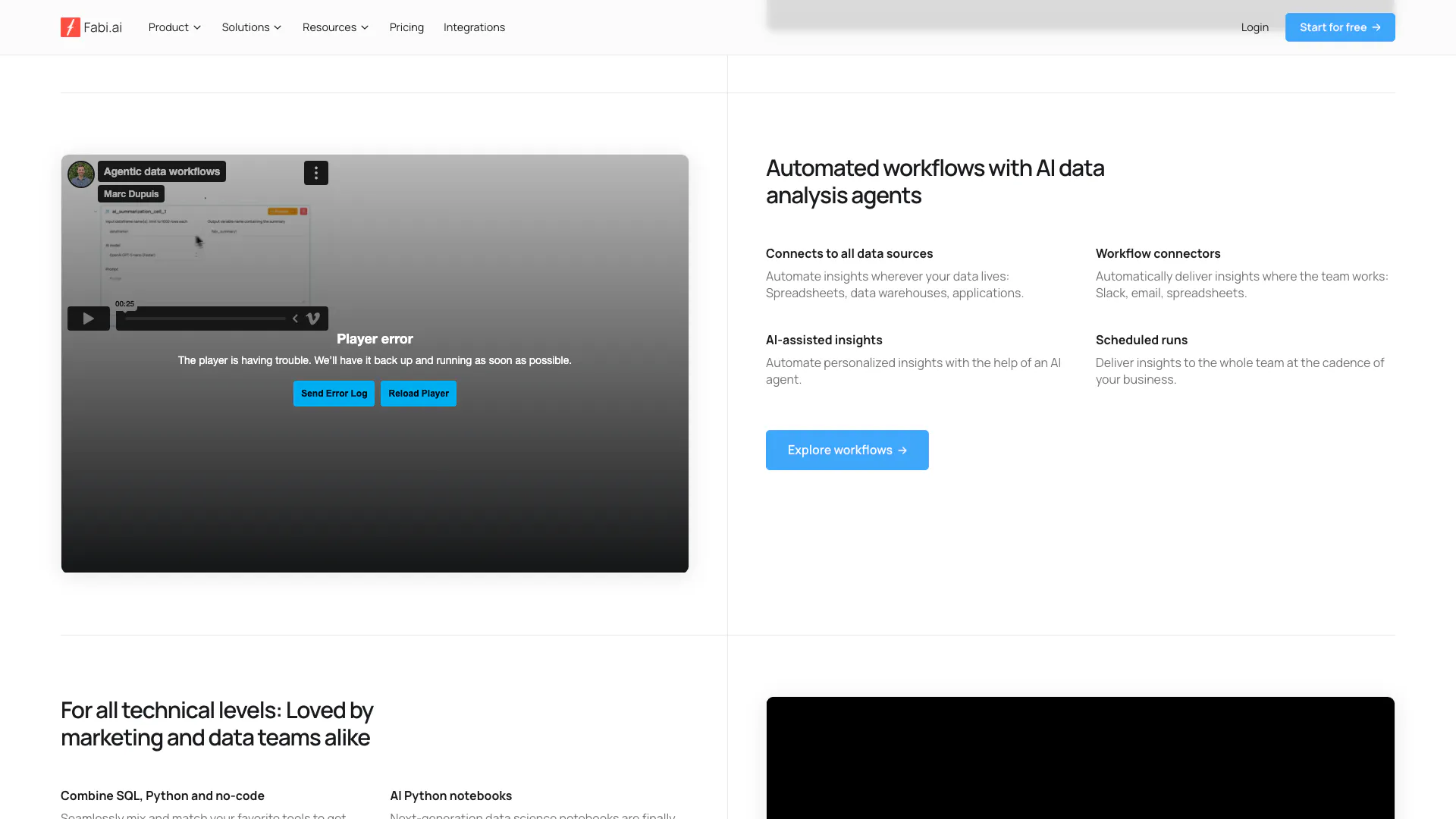The height and width of the screenshot is (819, 1456).
Task: Click the Vimeo logo in player
Action: click(x=313, y=318)
